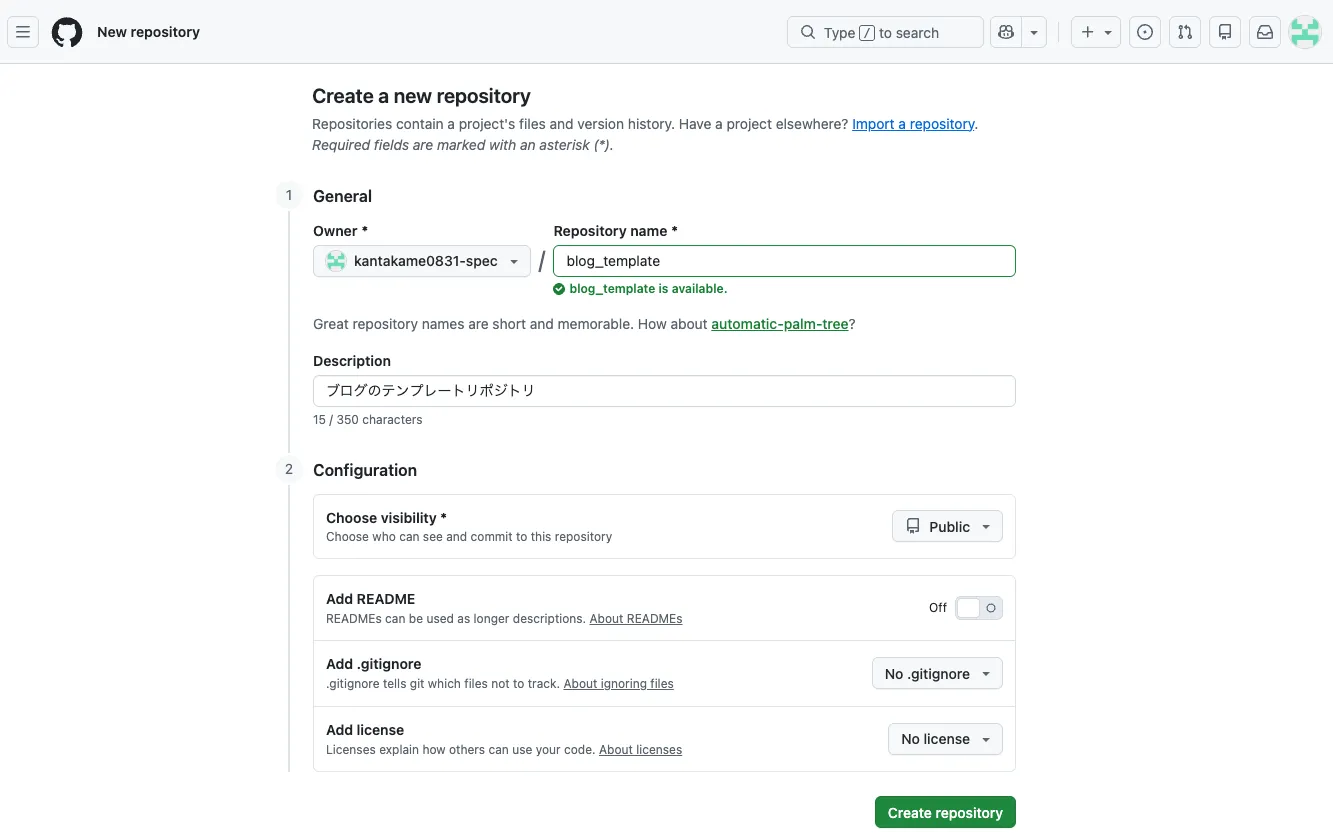Open the Copilot chat icon

[x=1006, y=32]
